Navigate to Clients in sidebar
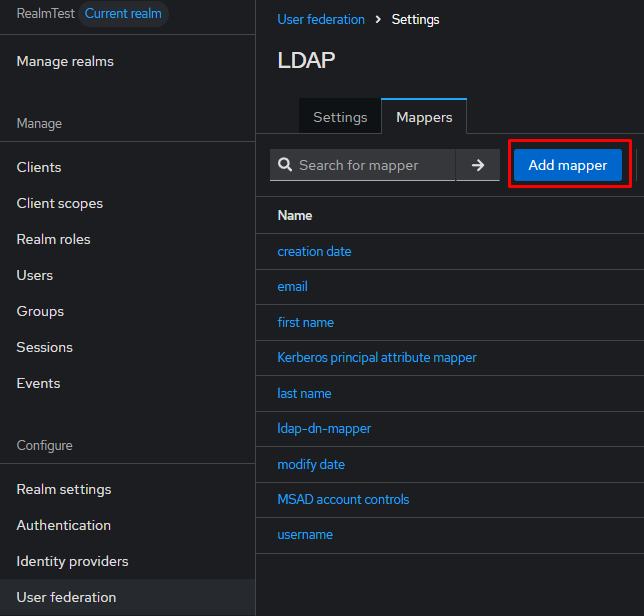This screenshot has width=644, height=616. (39, 167)
